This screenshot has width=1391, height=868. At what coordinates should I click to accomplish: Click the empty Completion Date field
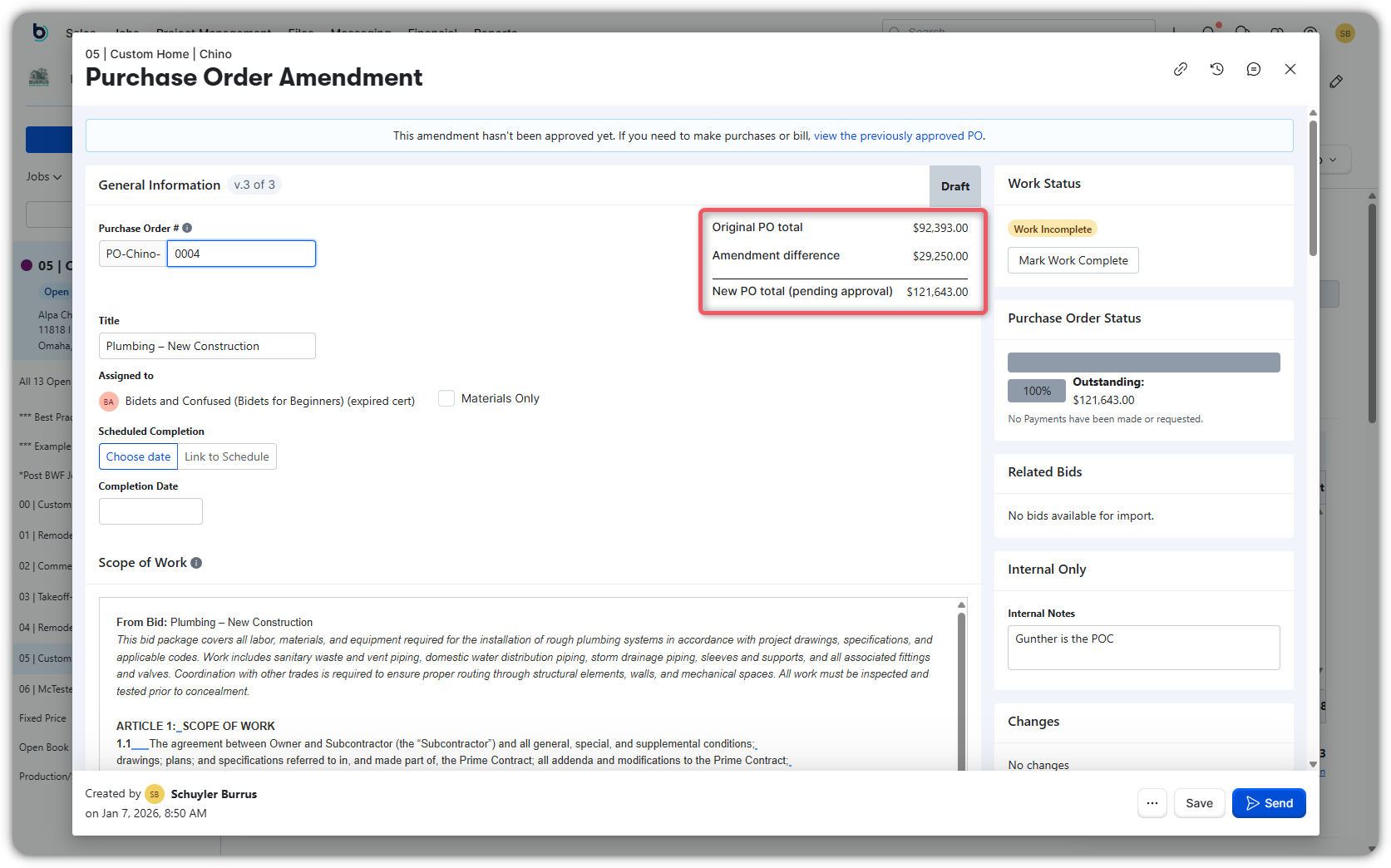[x=150, y=511]
